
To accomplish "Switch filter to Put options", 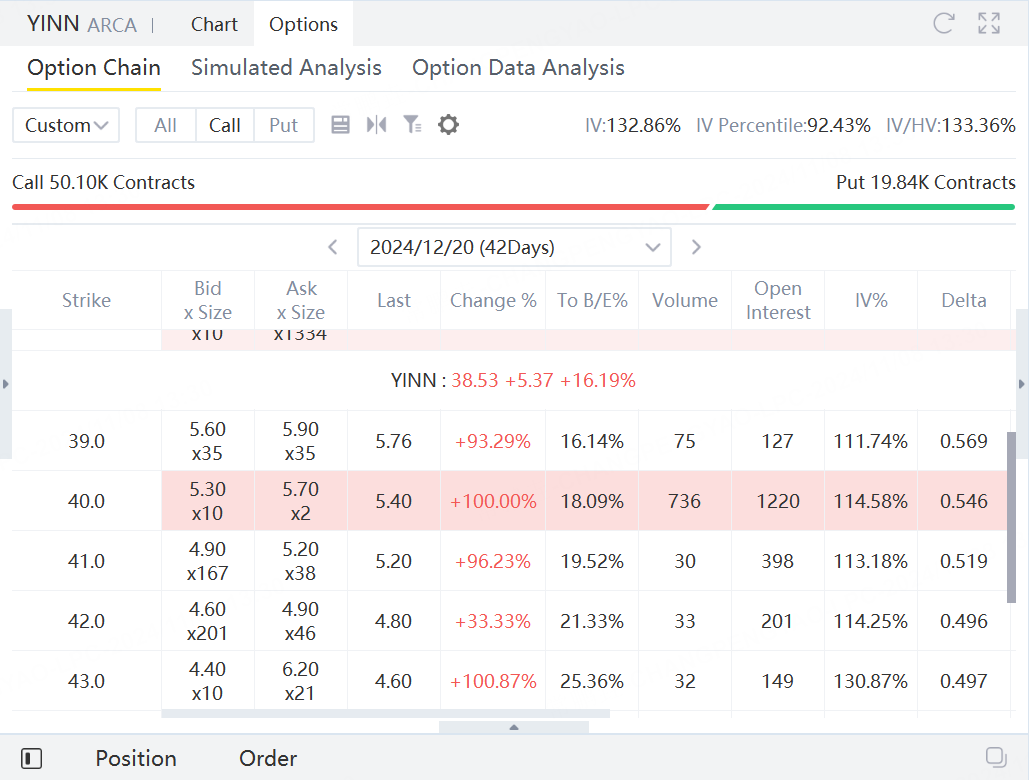I will click(284, 125).
